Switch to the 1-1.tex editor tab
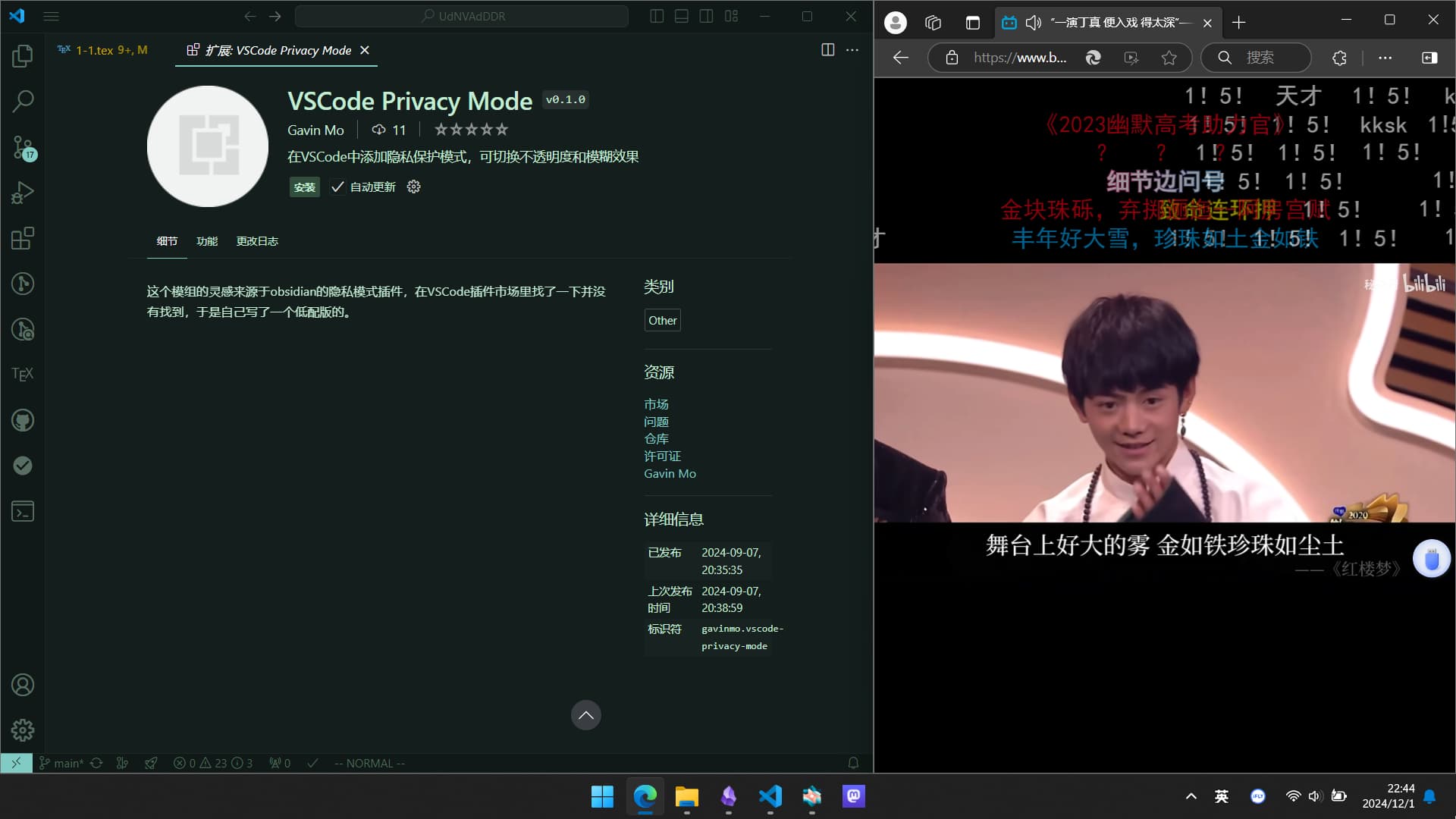This screenshot has width=1456, height=819. click(103, 50)
